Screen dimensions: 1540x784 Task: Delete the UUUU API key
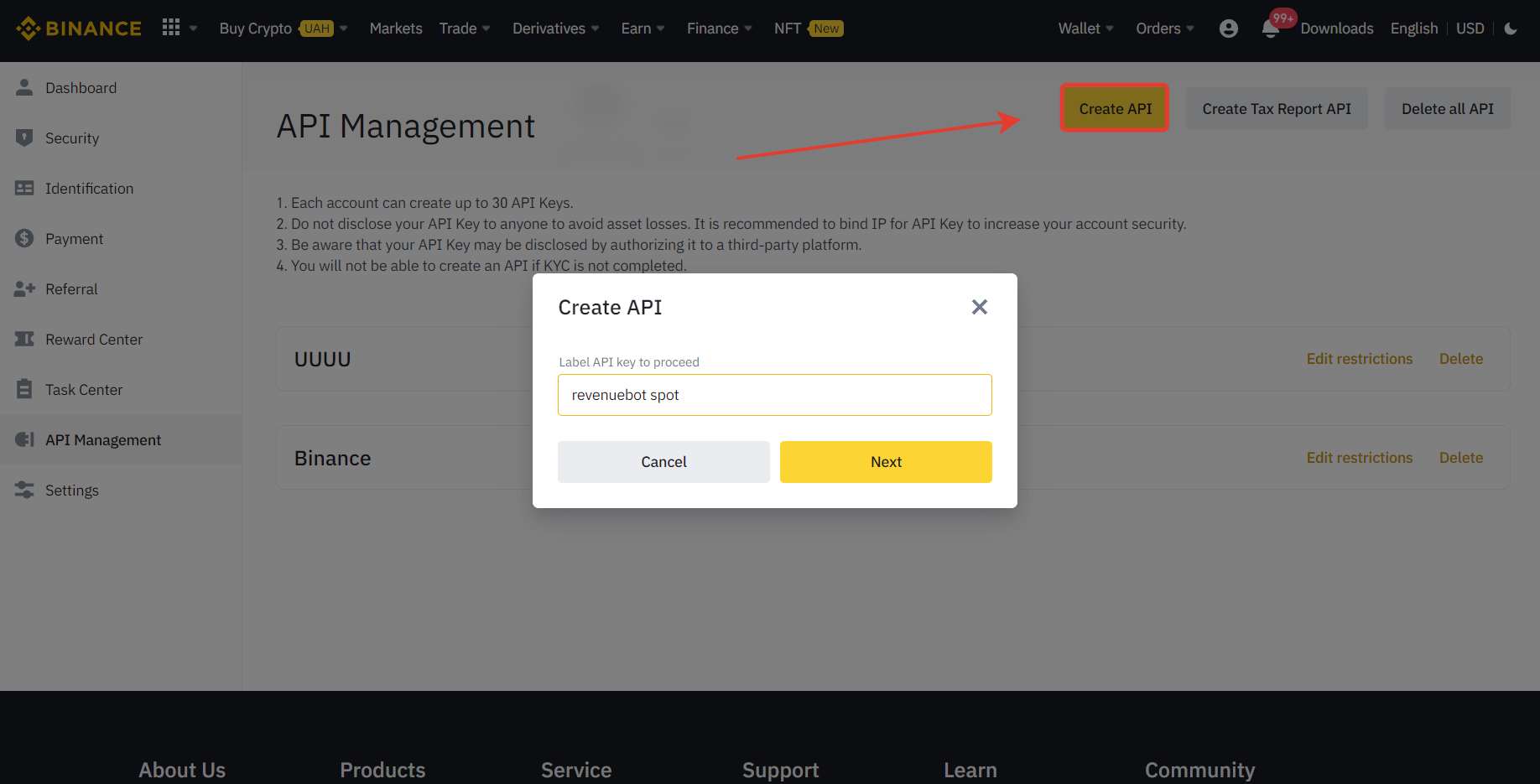pos(1461,359)
